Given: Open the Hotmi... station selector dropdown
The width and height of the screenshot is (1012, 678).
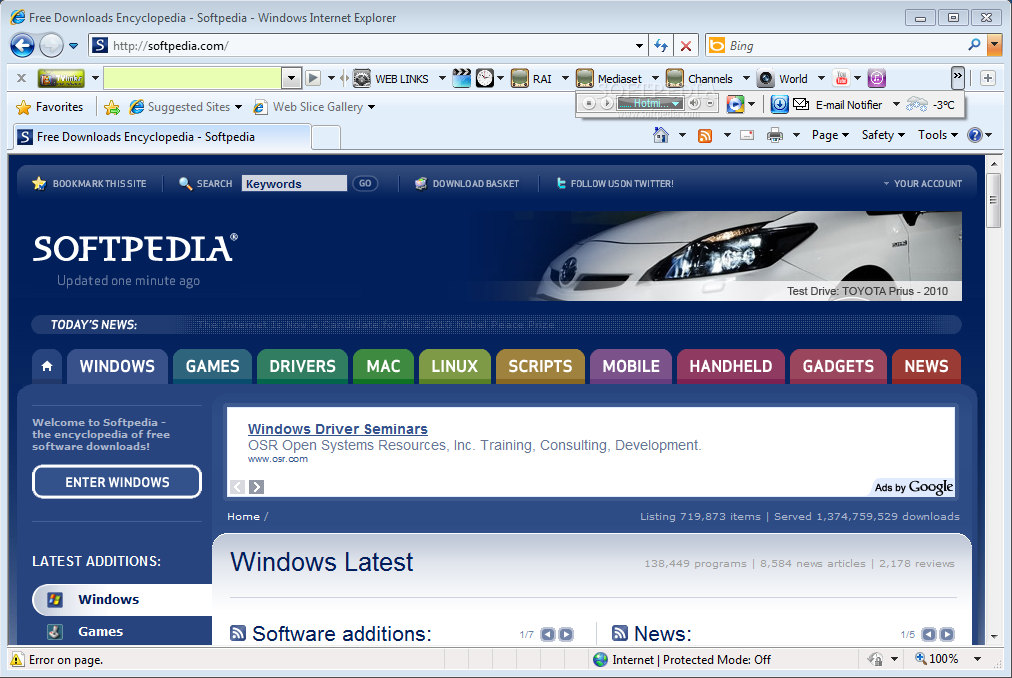Looking at the screenshot, I should tap(675, 103).
